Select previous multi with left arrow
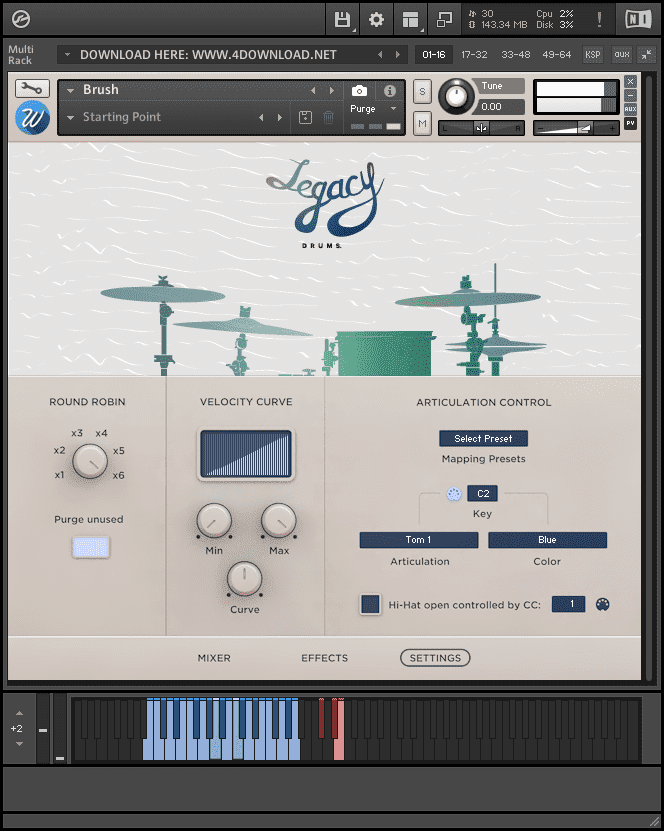Image resolution: width=664 pixels, height=831 pixels. [380, 55]
